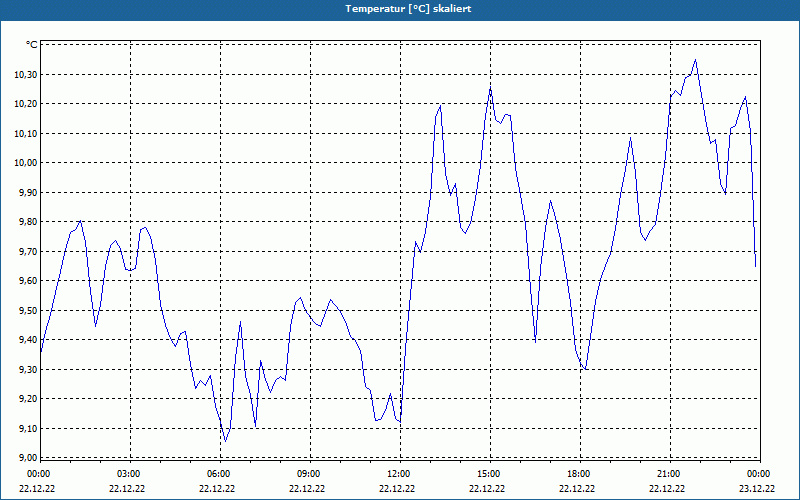Select the 9,70 axis value
This screenshot has height=500, width=800.
click(28, 252)
